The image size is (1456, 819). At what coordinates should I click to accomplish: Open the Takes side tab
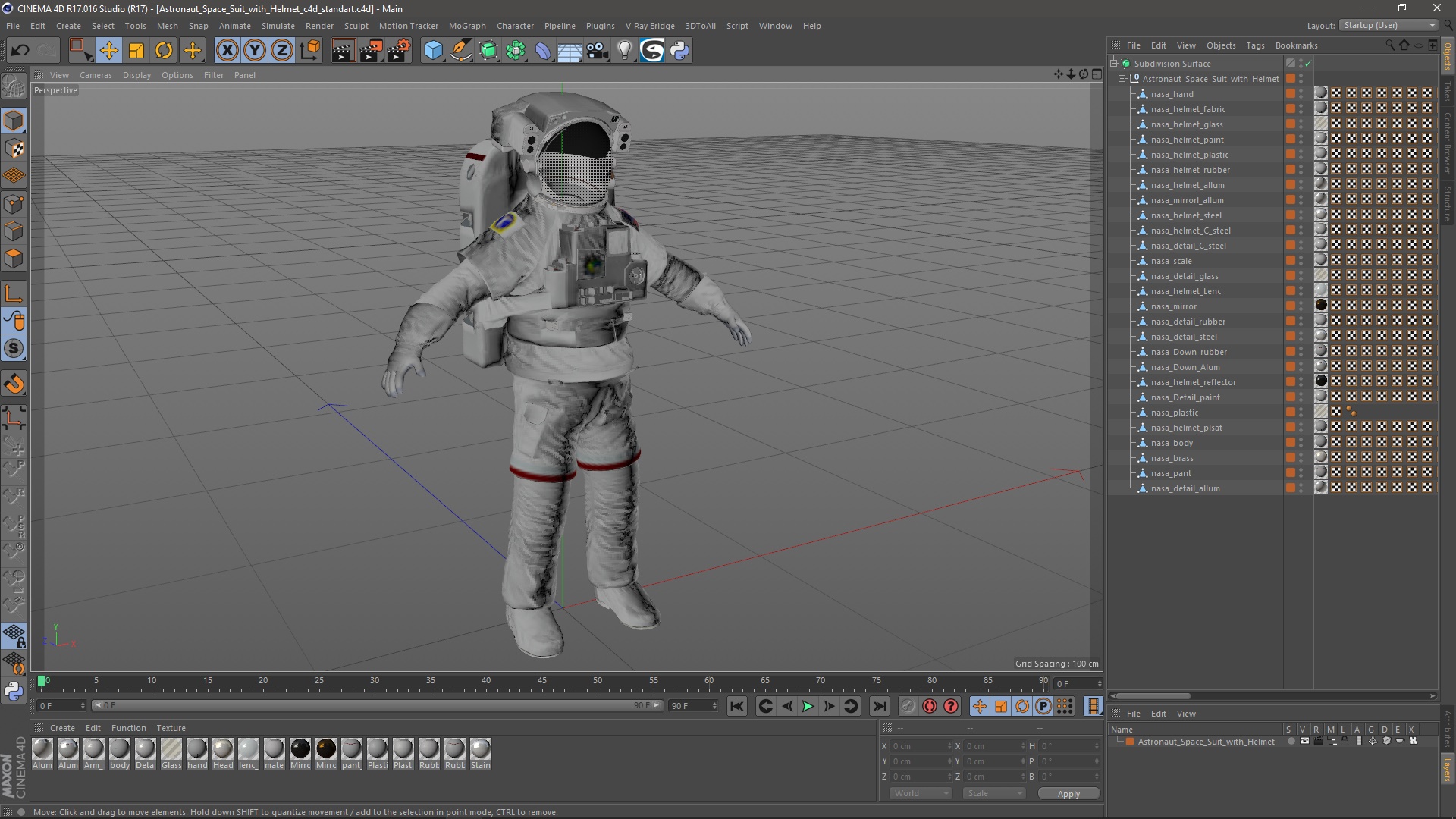tap(1448, 92)
